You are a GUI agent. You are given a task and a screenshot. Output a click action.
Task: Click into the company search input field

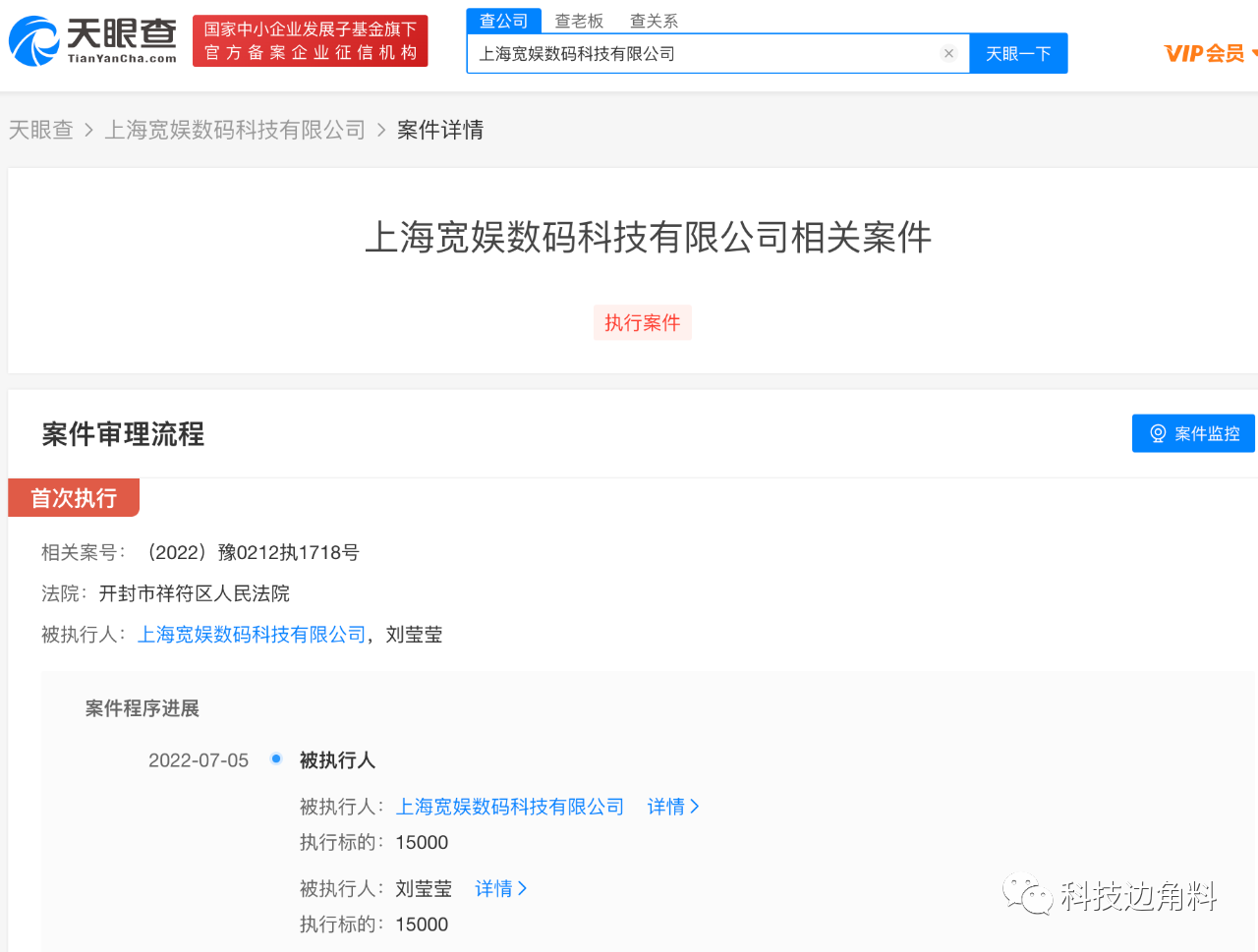coord(703,54)
